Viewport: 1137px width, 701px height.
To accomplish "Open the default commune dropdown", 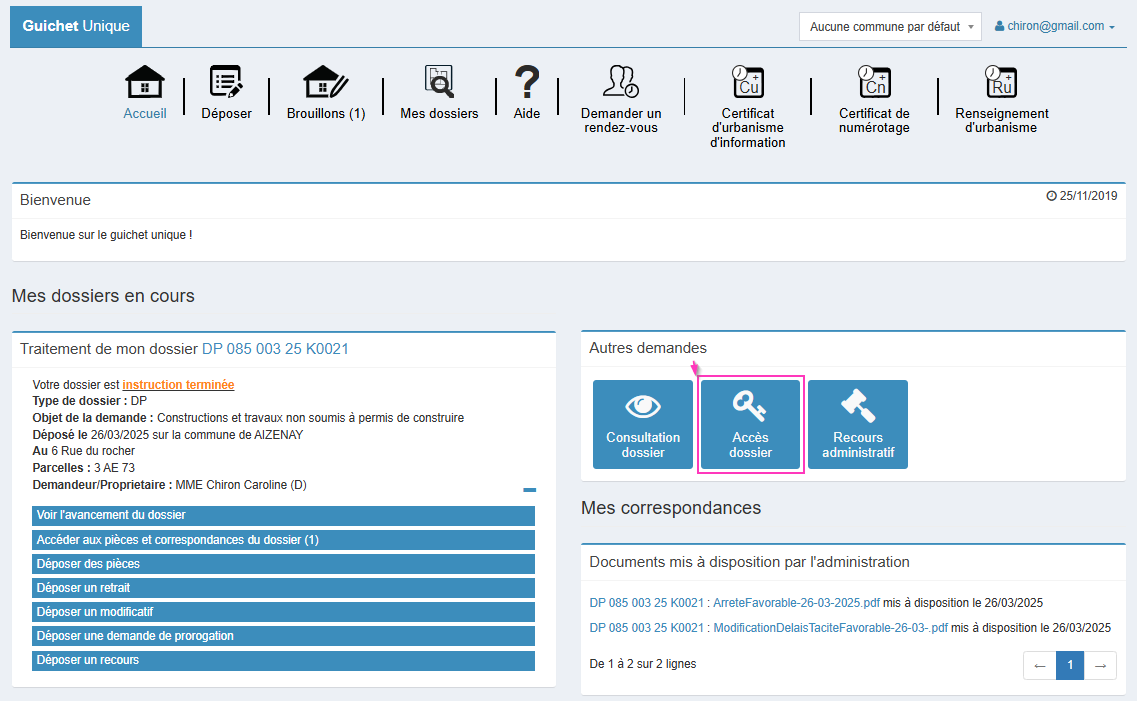I will tap(890, 27).
